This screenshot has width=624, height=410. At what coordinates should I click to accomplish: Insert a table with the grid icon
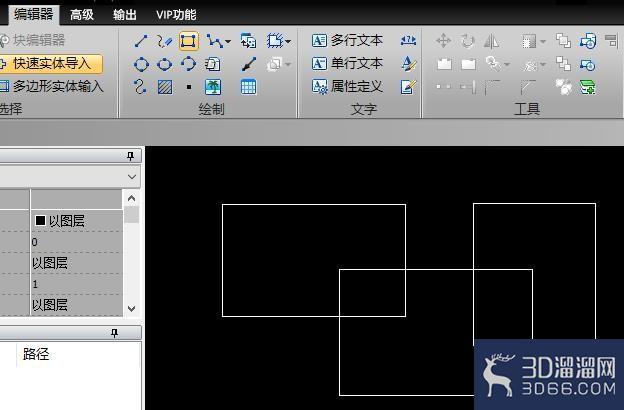(x=248, y=87)
